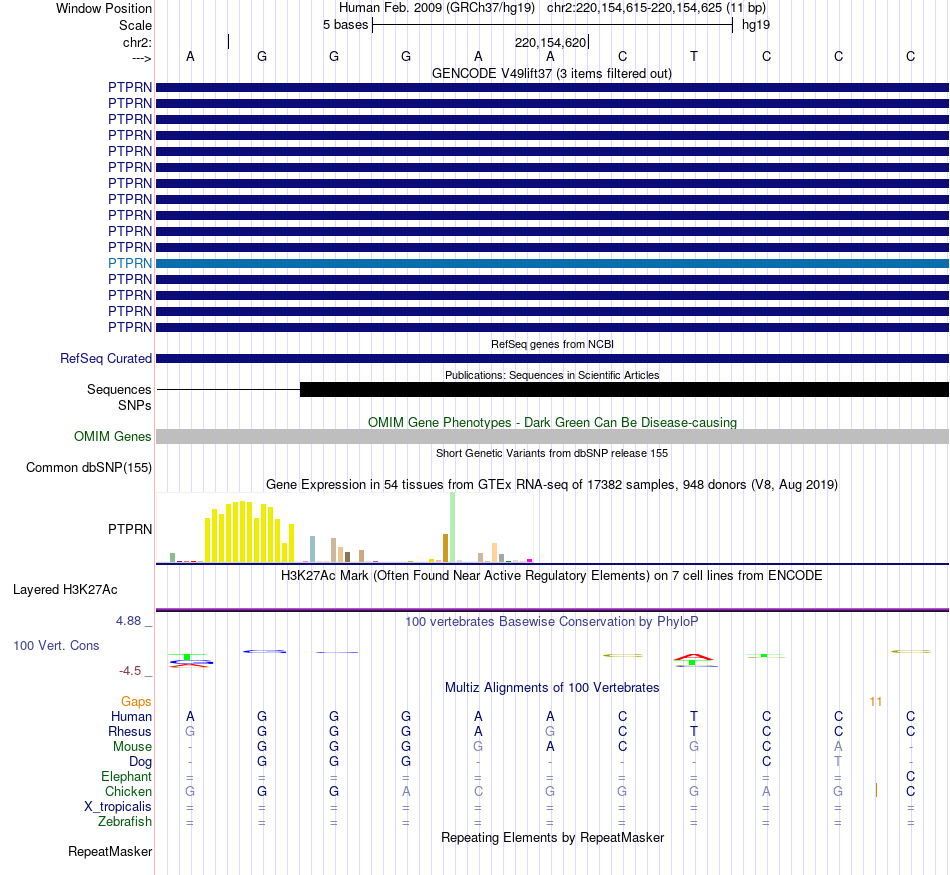Select the light-blue highlighted PTPRN transcript label
950x875 pixels.
pos(130,263)
